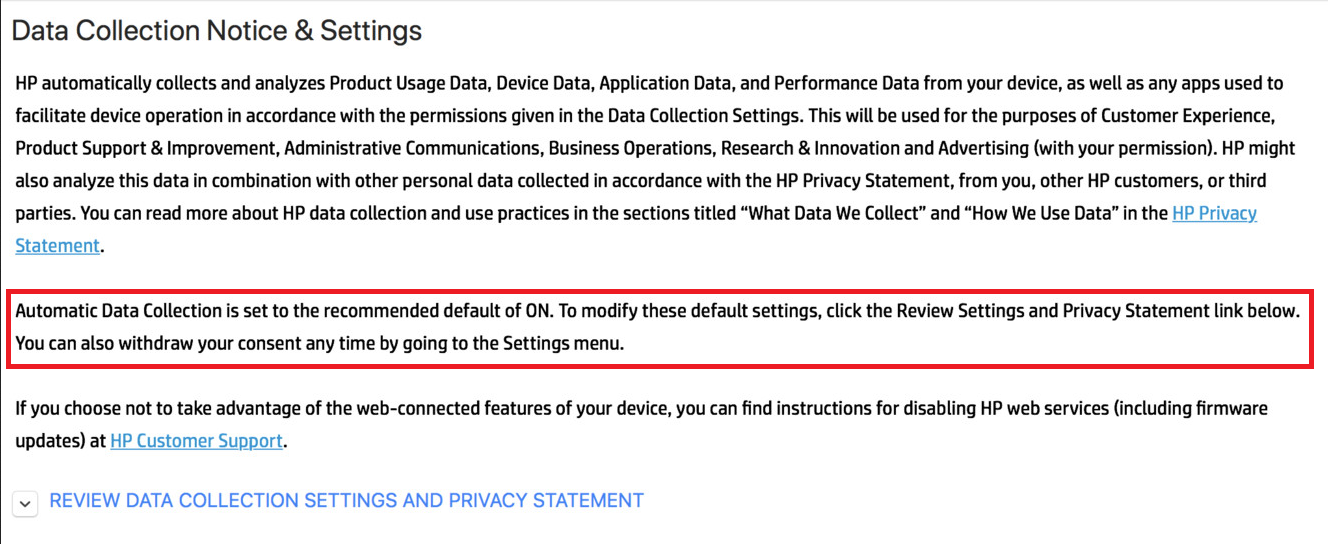
Task: Expand the chevron beside Review Data Collection Settings
Action: pos(26,503)
